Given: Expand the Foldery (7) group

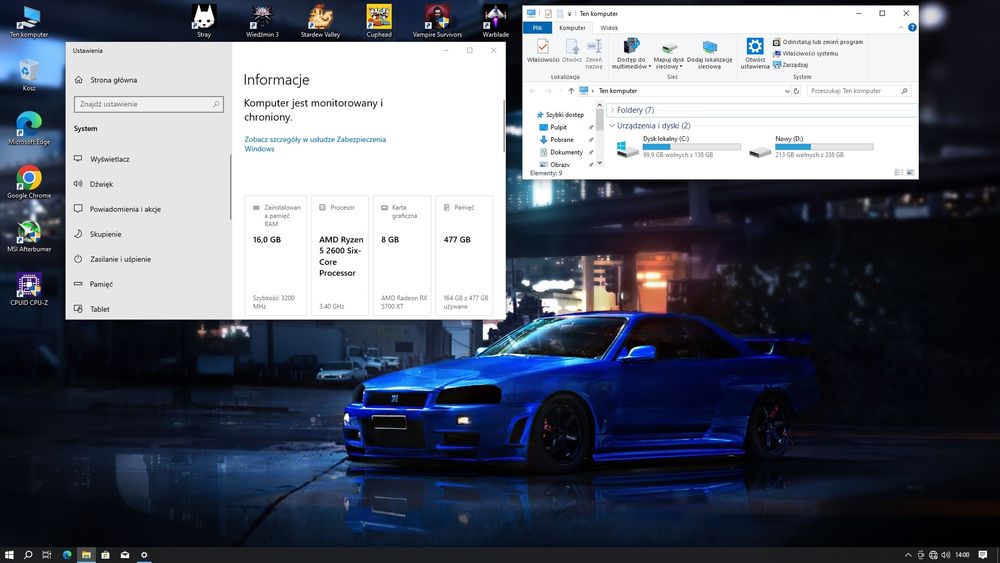Looking at the screenshot, I should coord(612,110).
